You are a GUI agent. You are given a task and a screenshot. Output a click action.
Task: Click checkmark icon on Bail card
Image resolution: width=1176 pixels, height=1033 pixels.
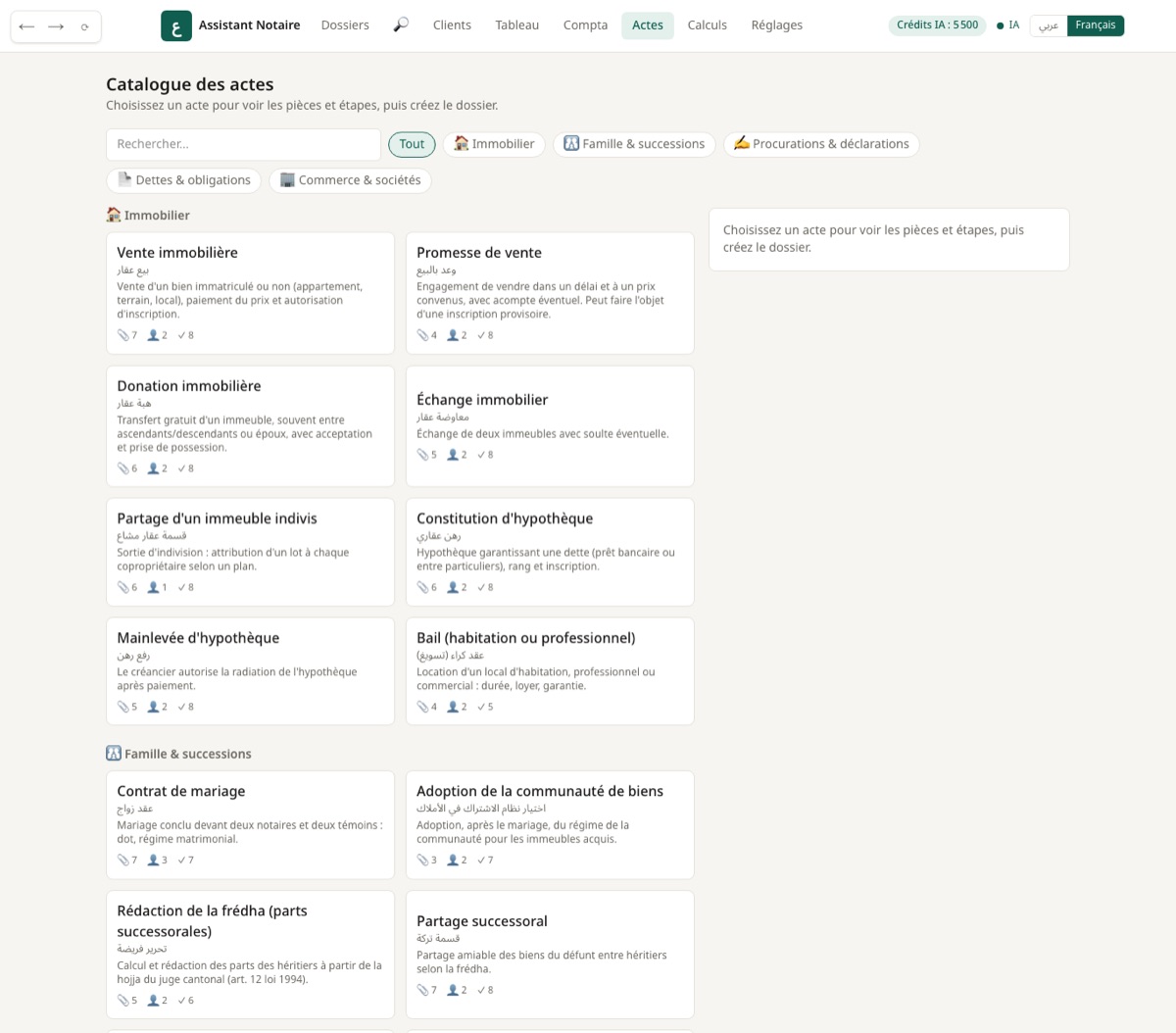481,707
